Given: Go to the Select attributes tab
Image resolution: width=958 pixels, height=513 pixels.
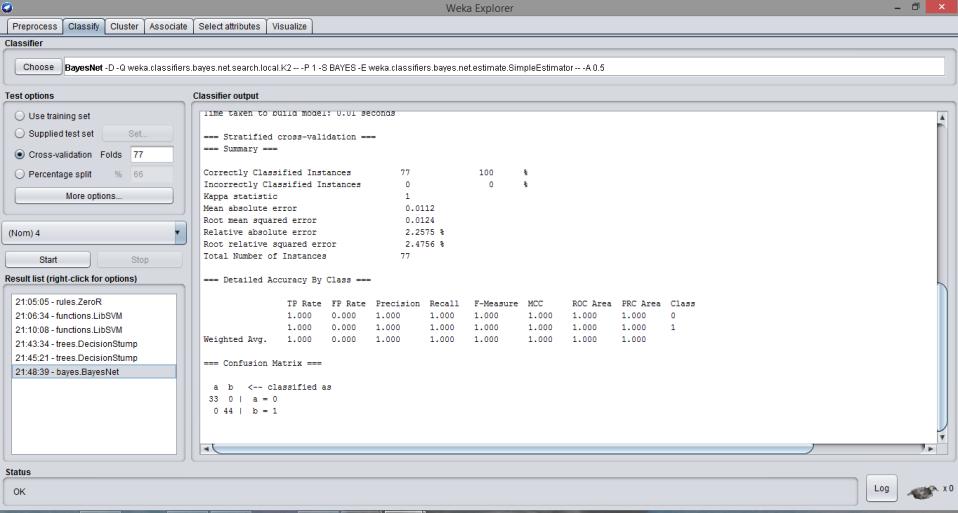Looking at the screenshot, I should (x=229, y=26).
